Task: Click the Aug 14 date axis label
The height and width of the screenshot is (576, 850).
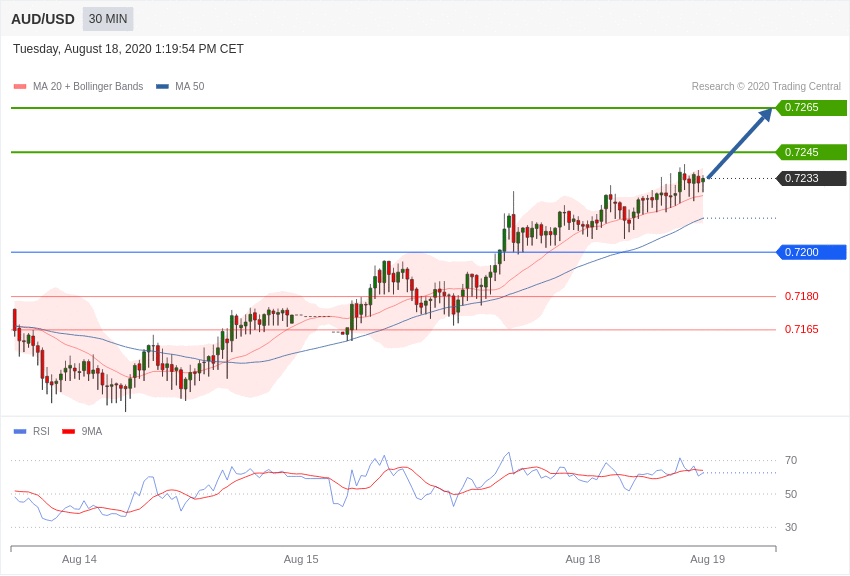Action: click(79, 559)
